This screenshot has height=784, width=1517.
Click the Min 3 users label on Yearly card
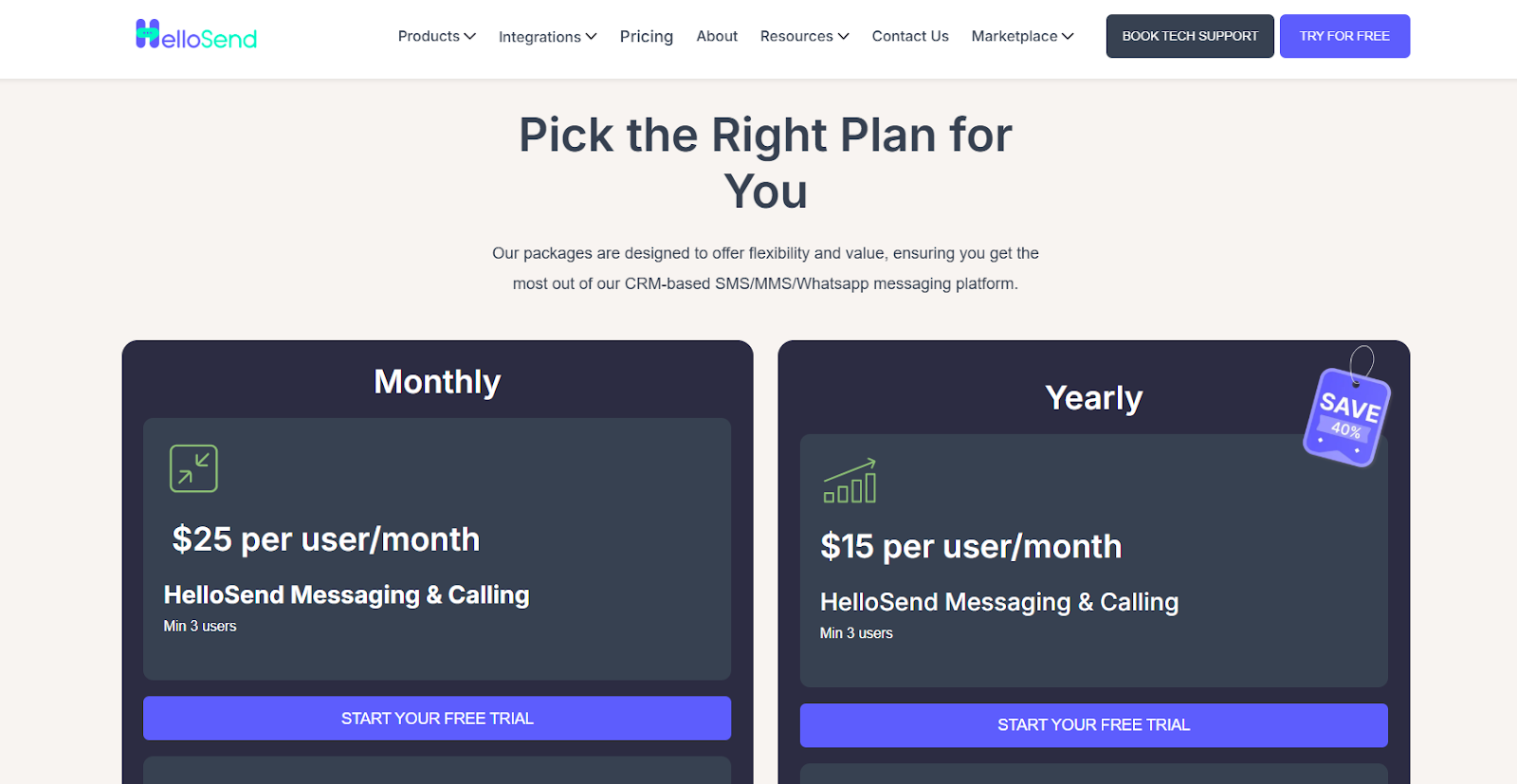[856, 632]
